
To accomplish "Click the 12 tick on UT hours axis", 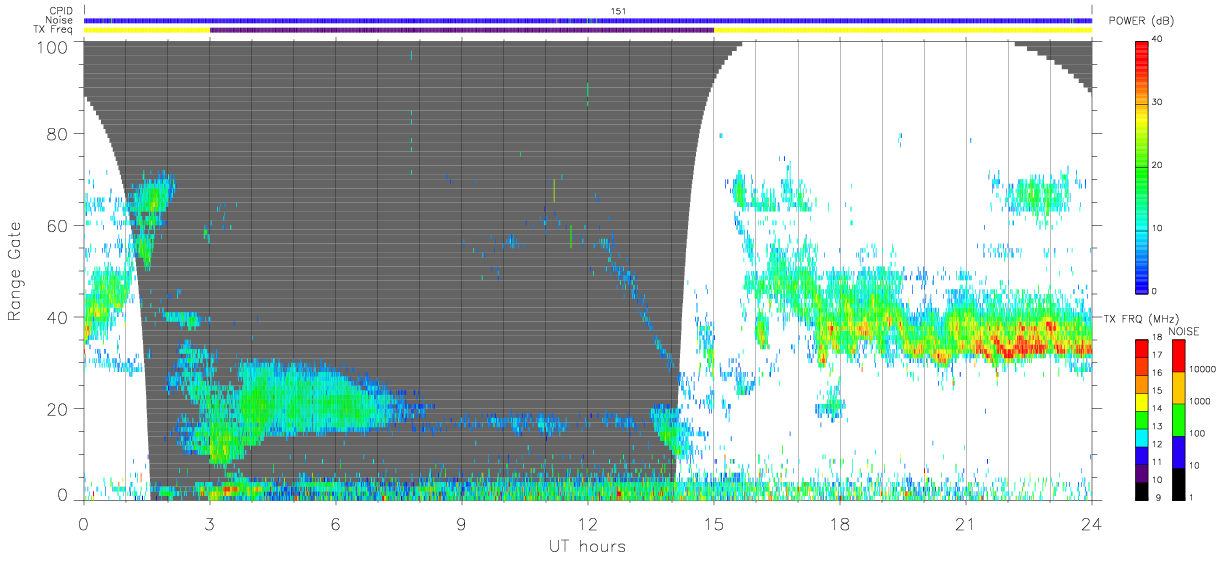I will coord(588,523).
